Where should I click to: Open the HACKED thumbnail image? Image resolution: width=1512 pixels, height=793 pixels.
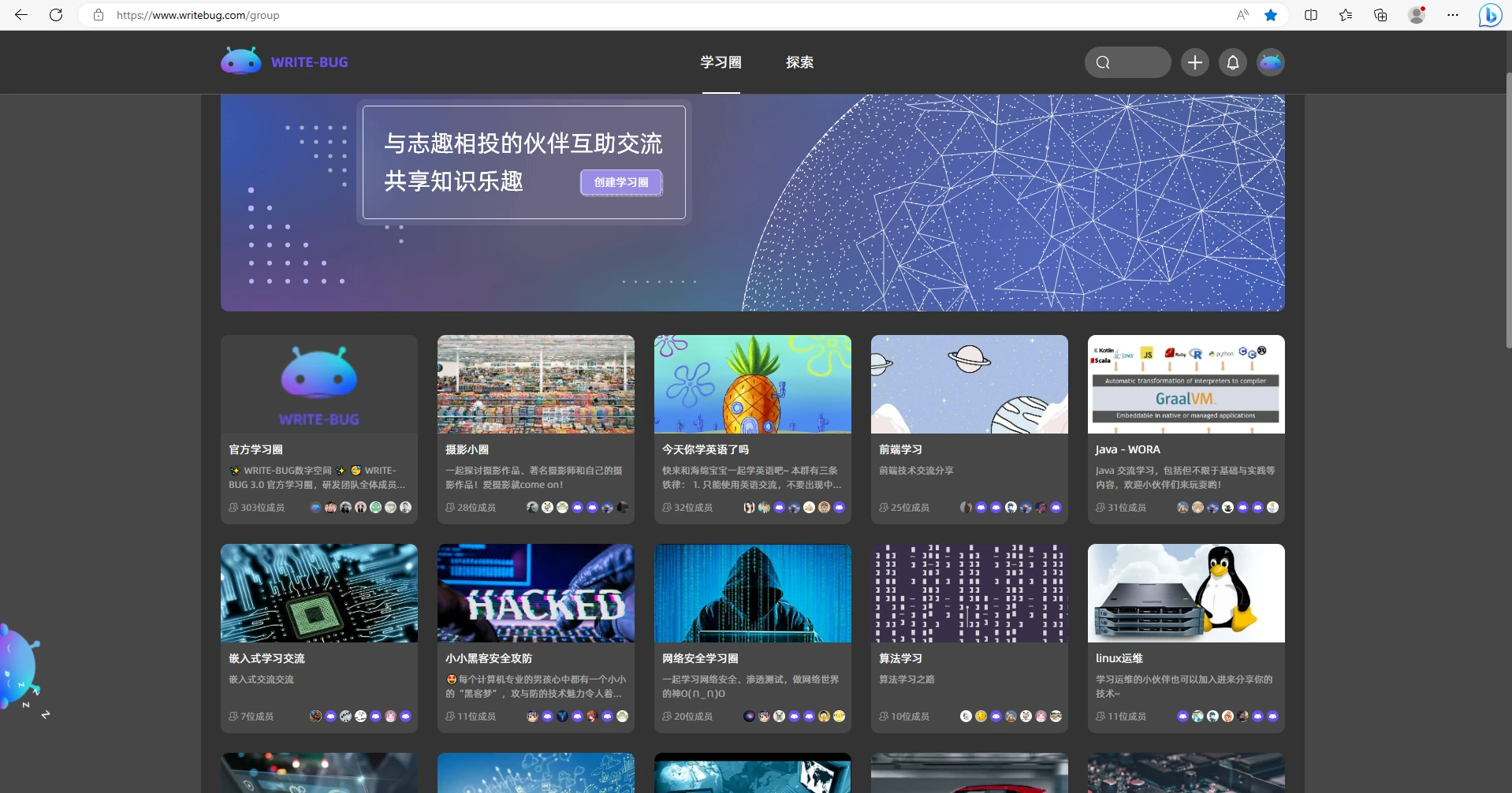point(536,593)
